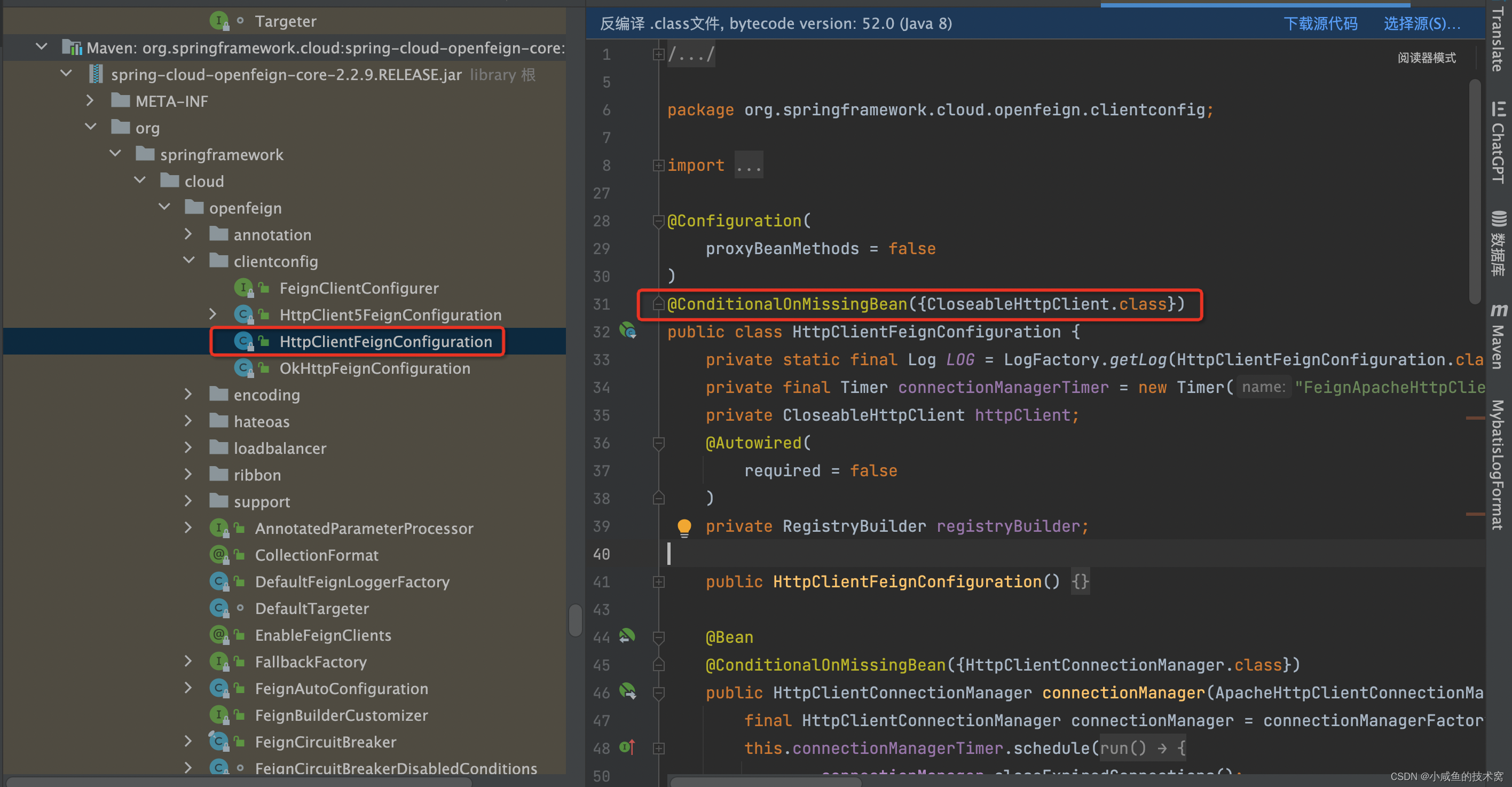This screenshot has width=1512, height=787.
Task: Click the META-INF folder icon
Action: [120, 100]
